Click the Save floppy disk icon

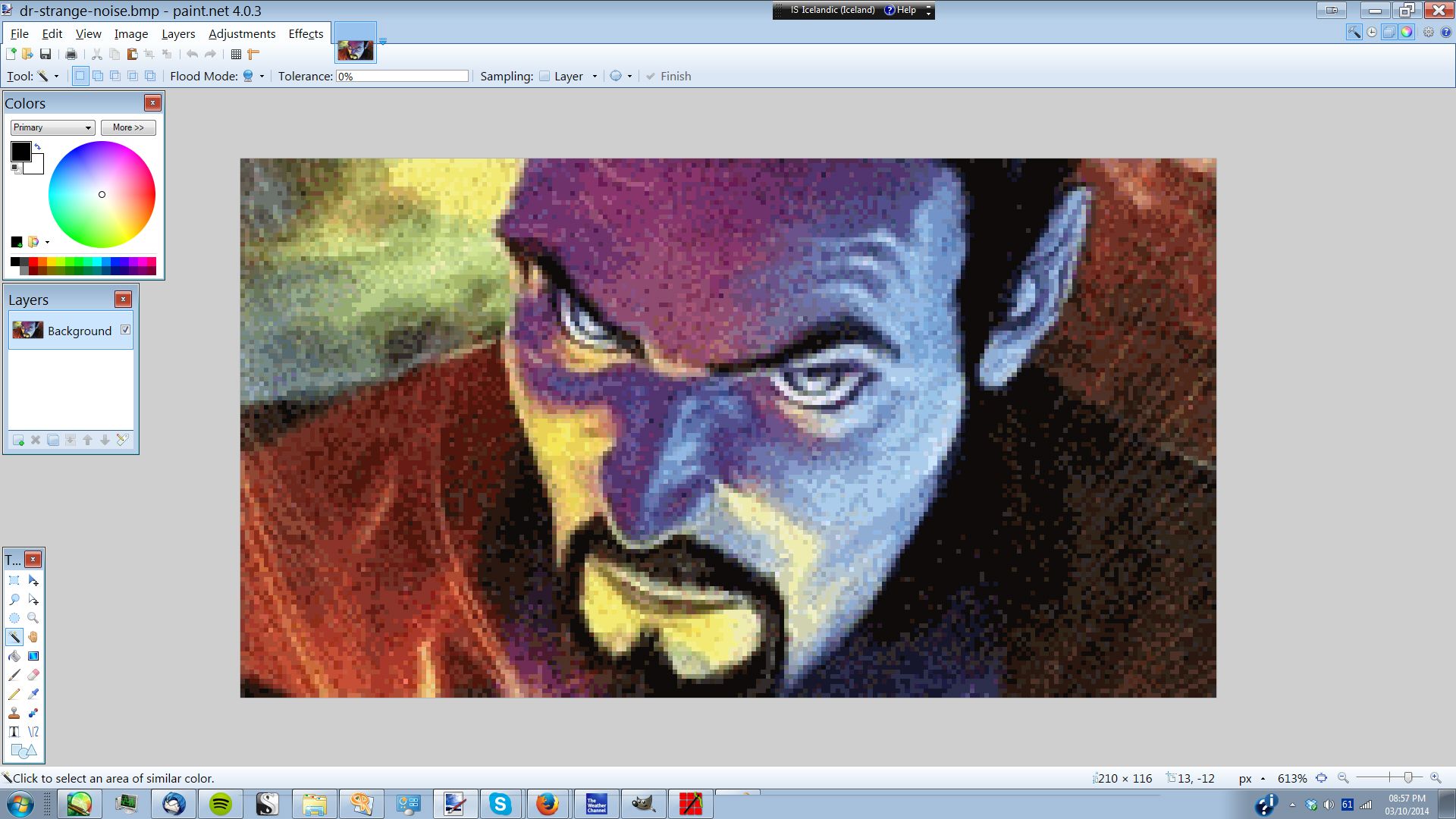pyautogui.click(x=45, y=54)
